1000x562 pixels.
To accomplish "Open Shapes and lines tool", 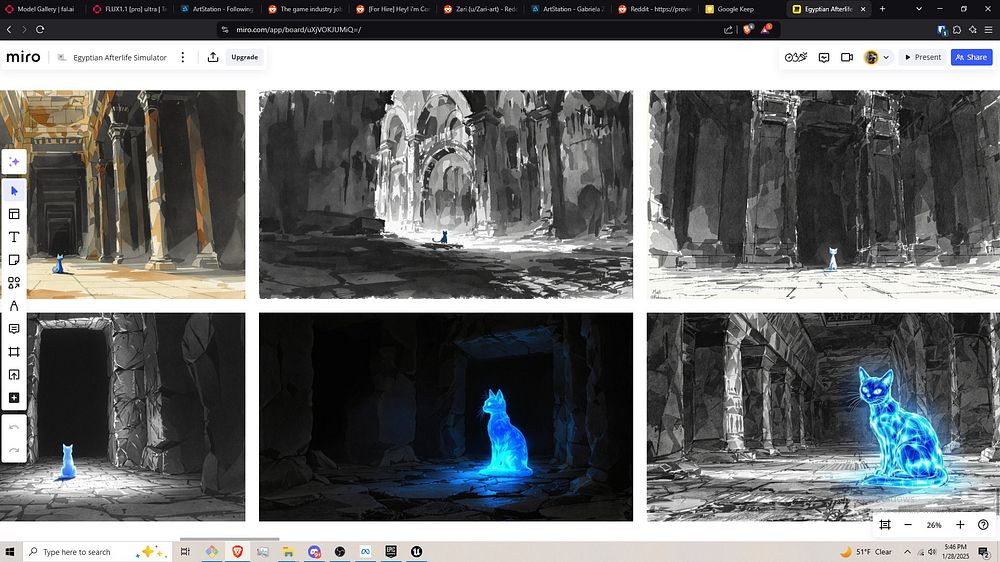I will point(14,283).
